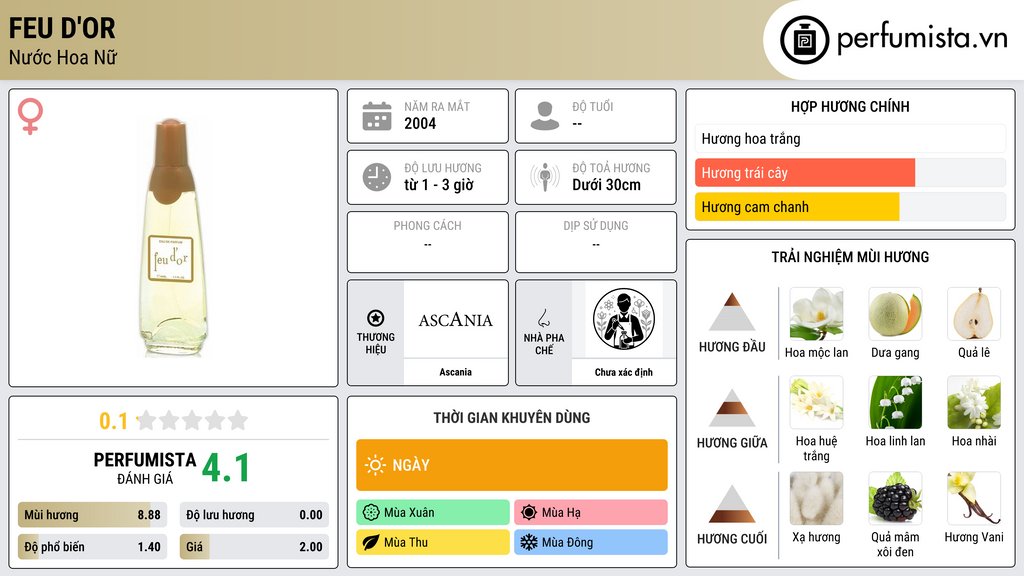Click the Nước Hoa Nữ subtitle

click(63, 57)
